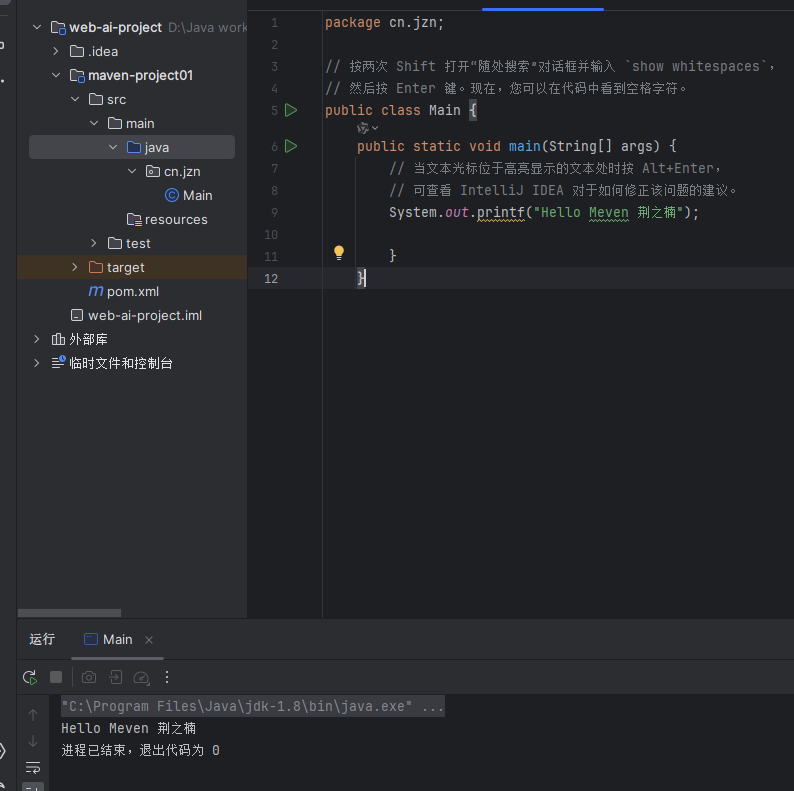Click the scroll up arrow in console
794x791 pixels.
(33, 715)
